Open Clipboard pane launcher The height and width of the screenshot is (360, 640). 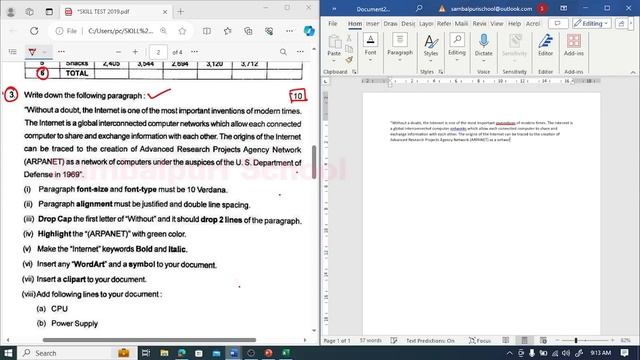tap(354, 72)
